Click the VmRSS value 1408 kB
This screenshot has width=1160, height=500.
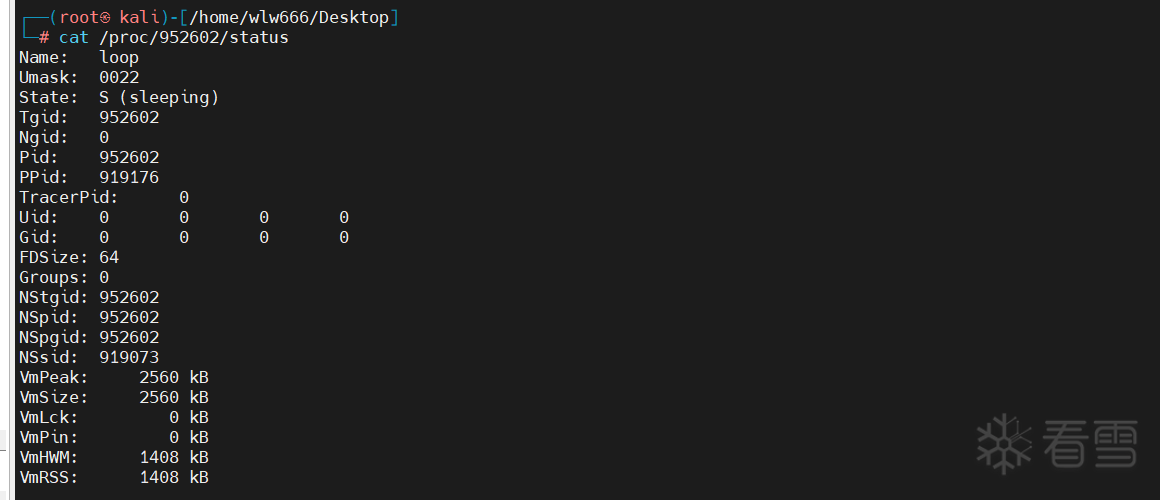[174, 478]
